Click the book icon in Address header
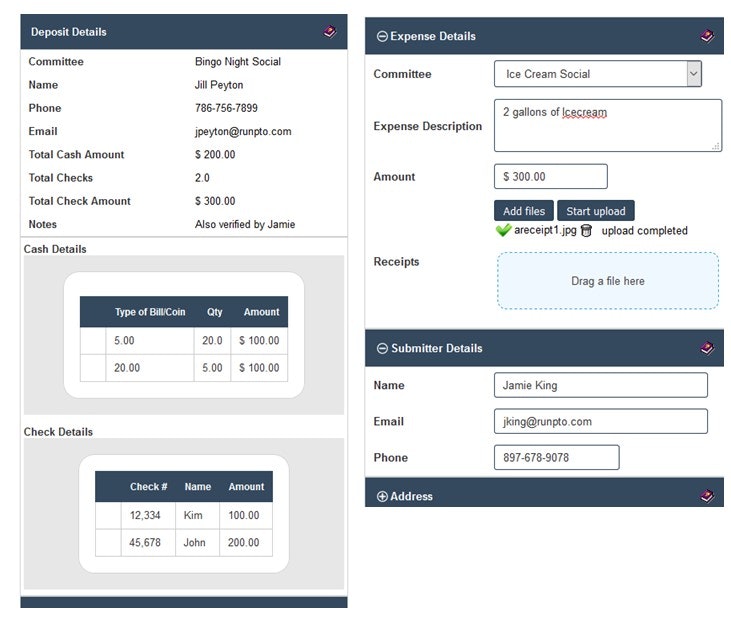This screenshot has height=619, width=731. tap(707, 496)
